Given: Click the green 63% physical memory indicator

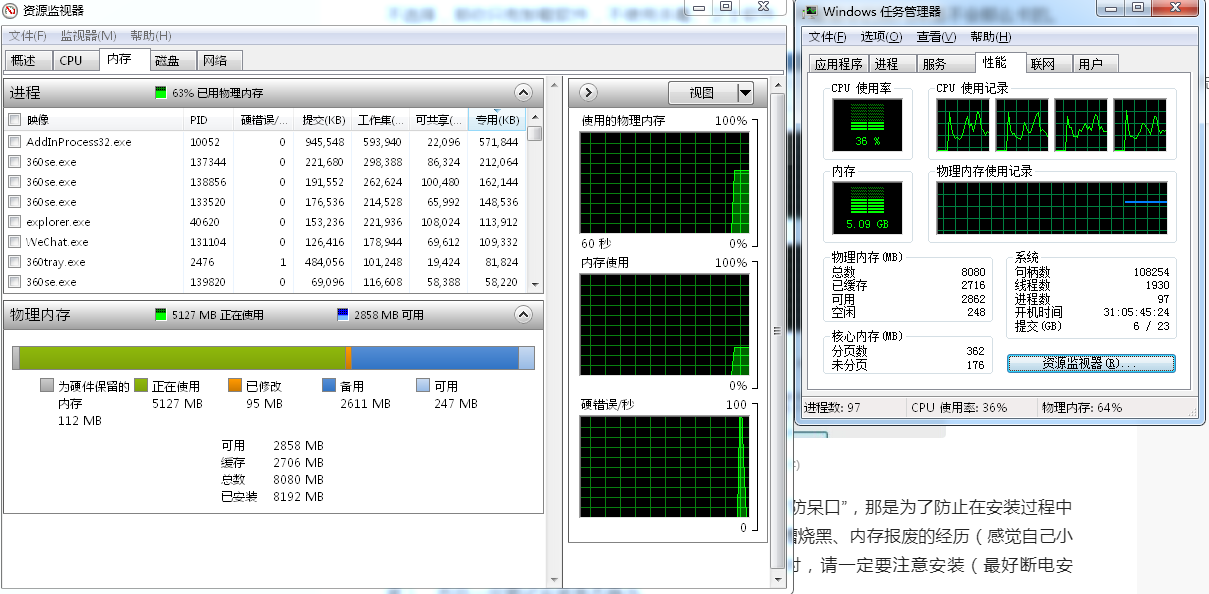Looking at the screenshot, I should [x=161, y=92].
